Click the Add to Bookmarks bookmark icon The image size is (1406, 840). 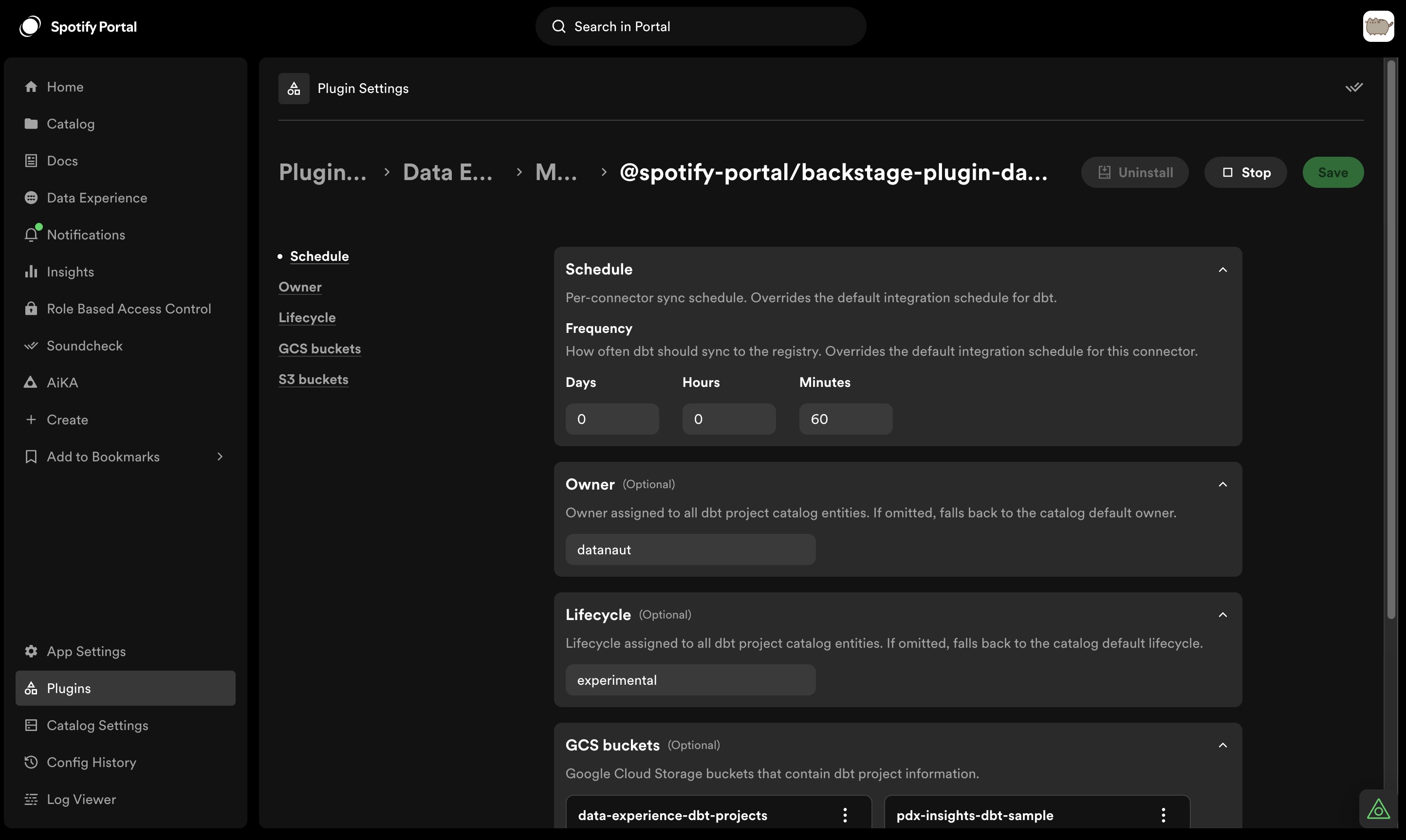tap(31, 457)
